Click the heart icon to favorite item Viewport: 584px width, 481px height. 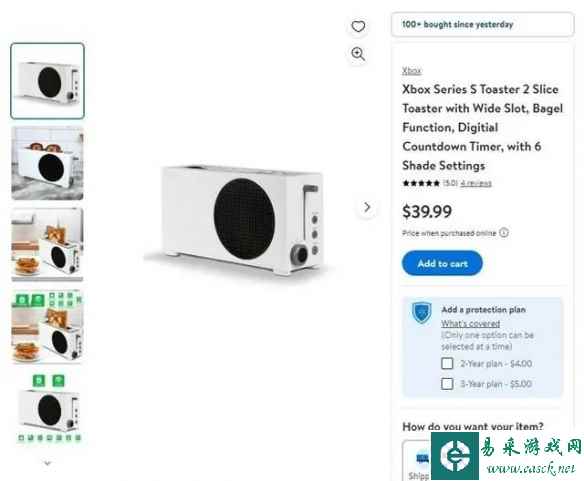point(358,26)
